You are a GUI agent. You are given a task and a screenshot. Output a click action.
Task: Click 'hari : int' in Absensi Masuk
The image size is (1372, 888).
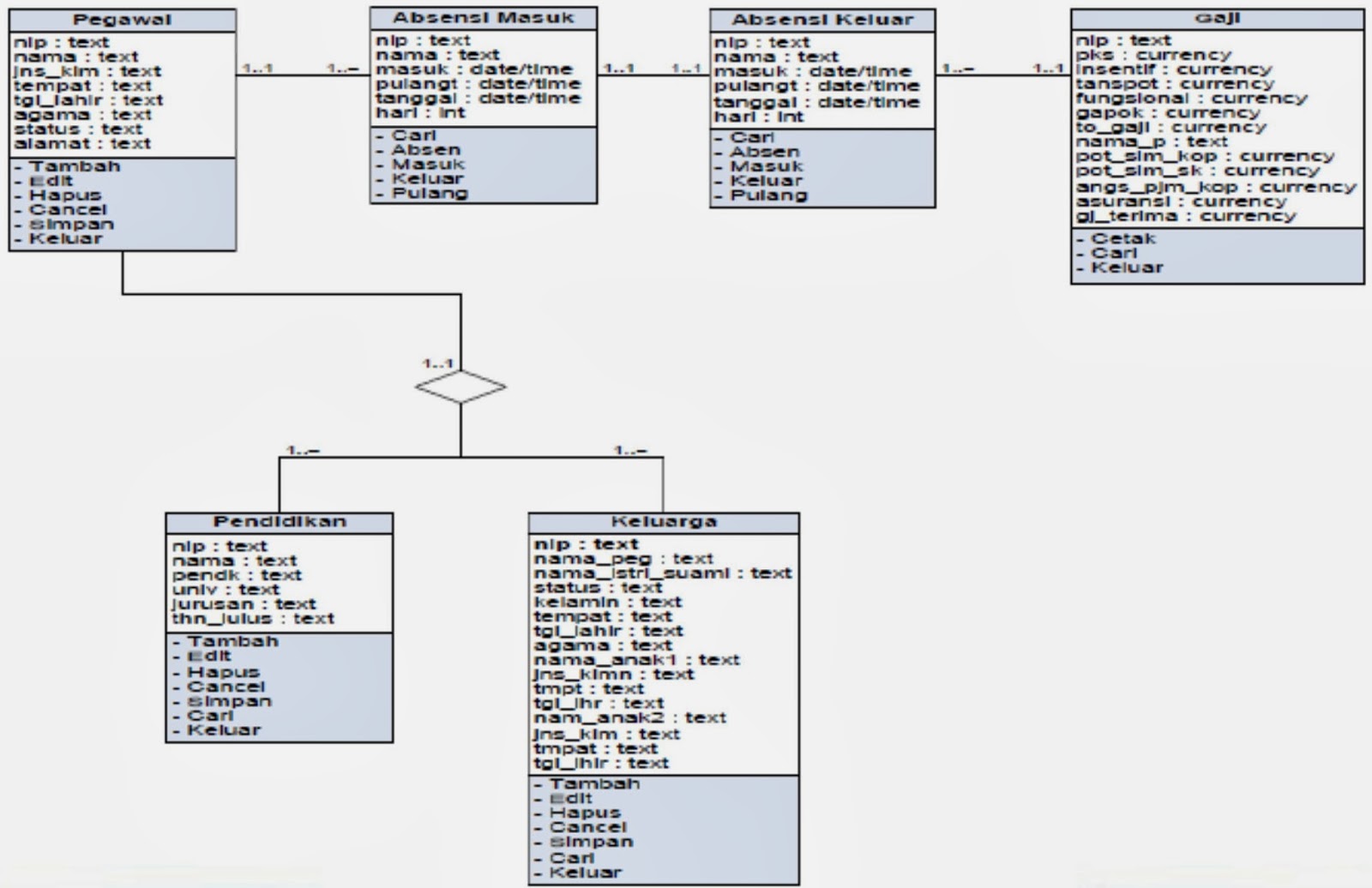(x=420, y=113)
